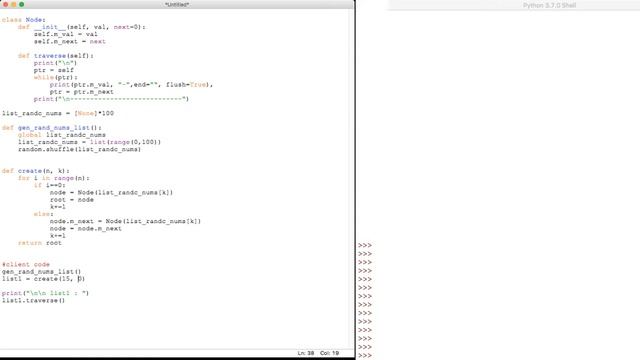640x360 pixels.
Task: Click the 'def __init__(self, val, next=0):' line
Action: pyautogui.click(x=82, y=27)
